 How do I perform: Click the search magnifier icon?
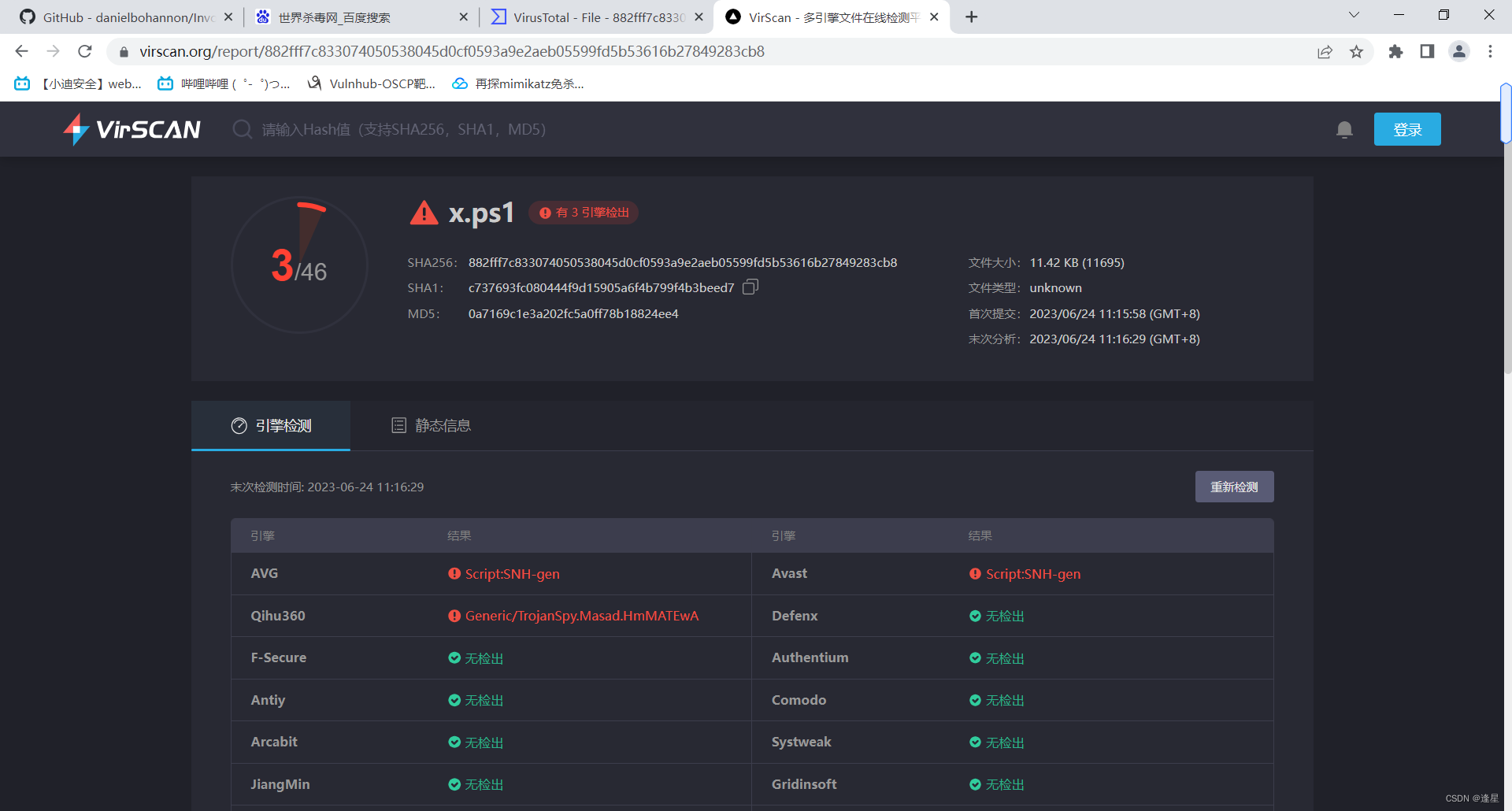242,129
